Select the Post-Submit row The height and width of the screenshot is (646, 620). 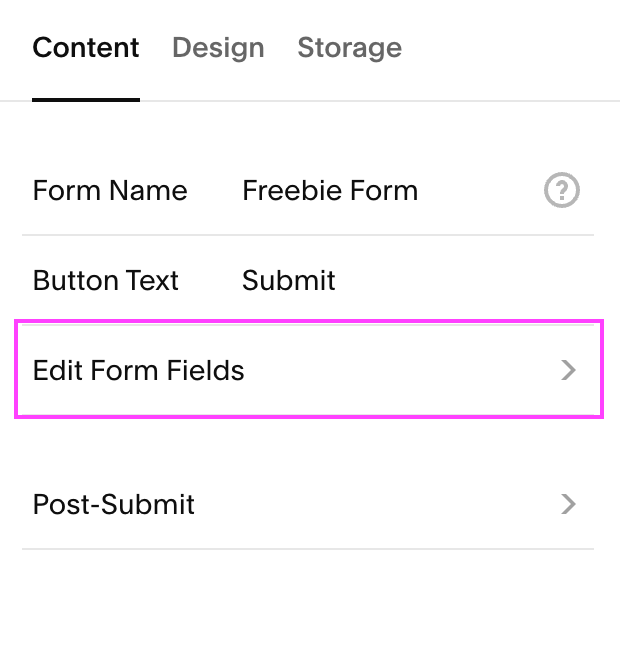tap(308, 504)
